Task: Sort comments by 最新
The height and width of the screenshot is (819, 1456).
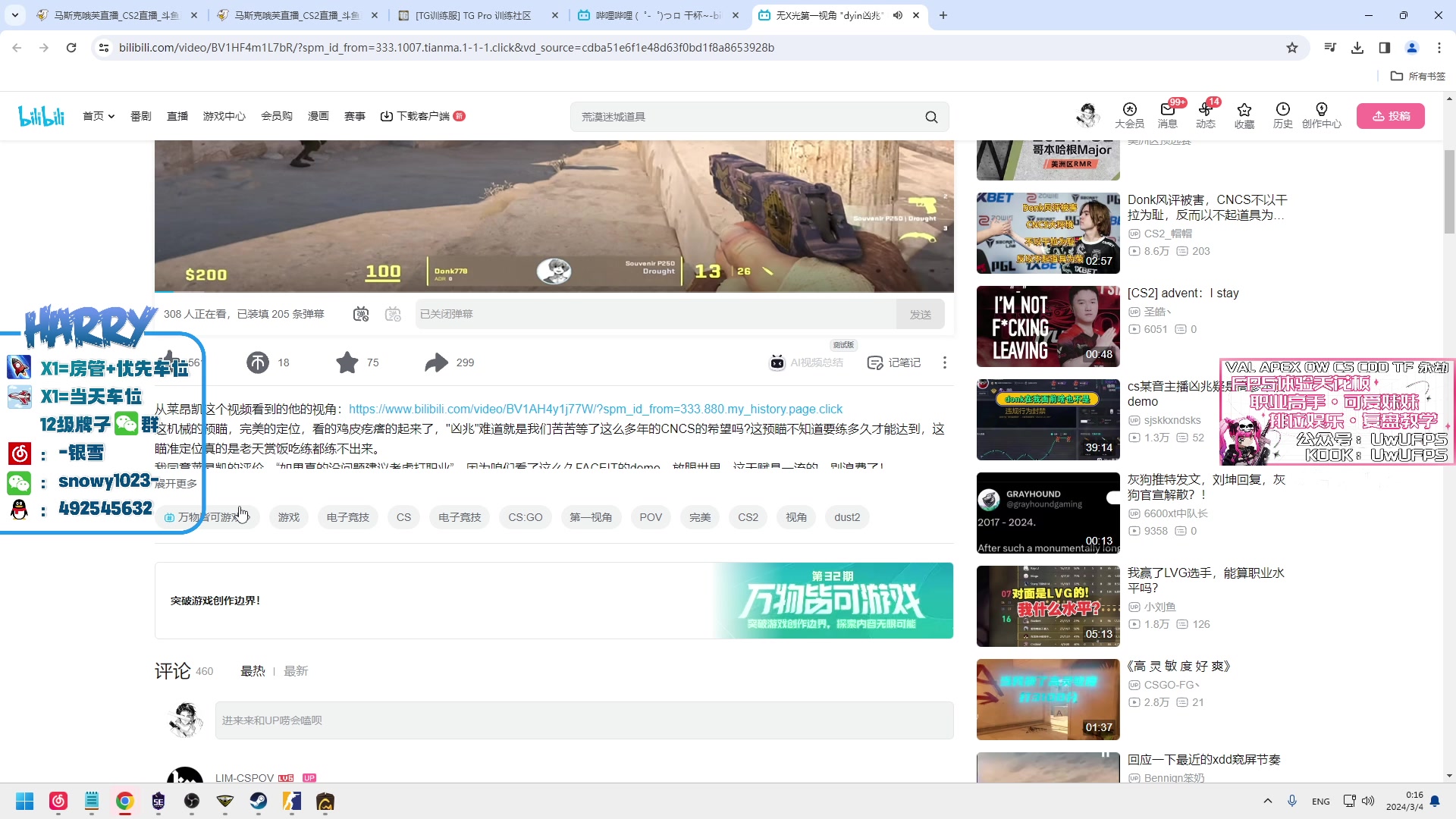Action: (296, 671)
